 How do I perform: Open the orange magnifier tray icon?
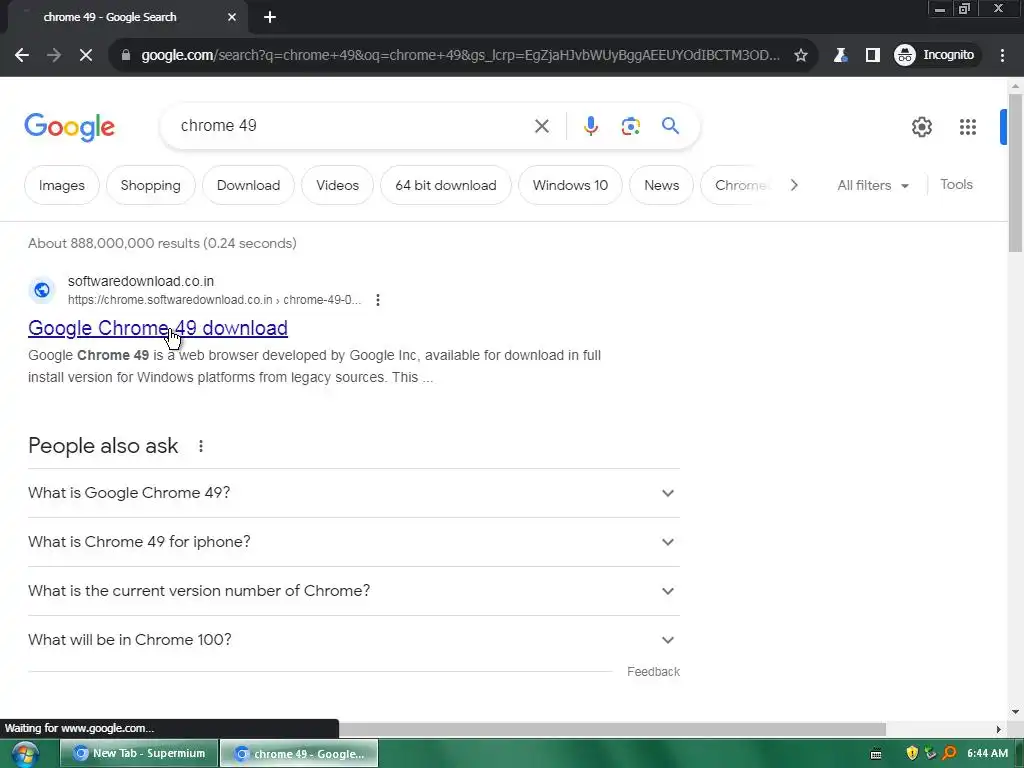click(x=949, y=754)
